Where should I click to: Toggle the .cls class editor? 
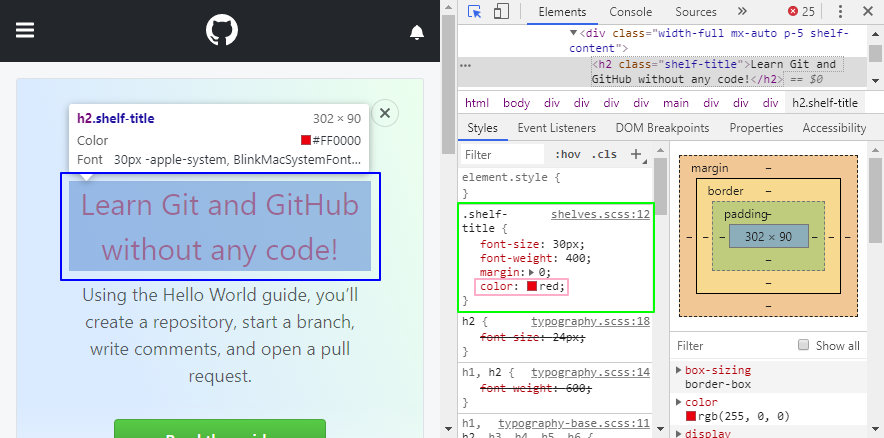[604, 154]
